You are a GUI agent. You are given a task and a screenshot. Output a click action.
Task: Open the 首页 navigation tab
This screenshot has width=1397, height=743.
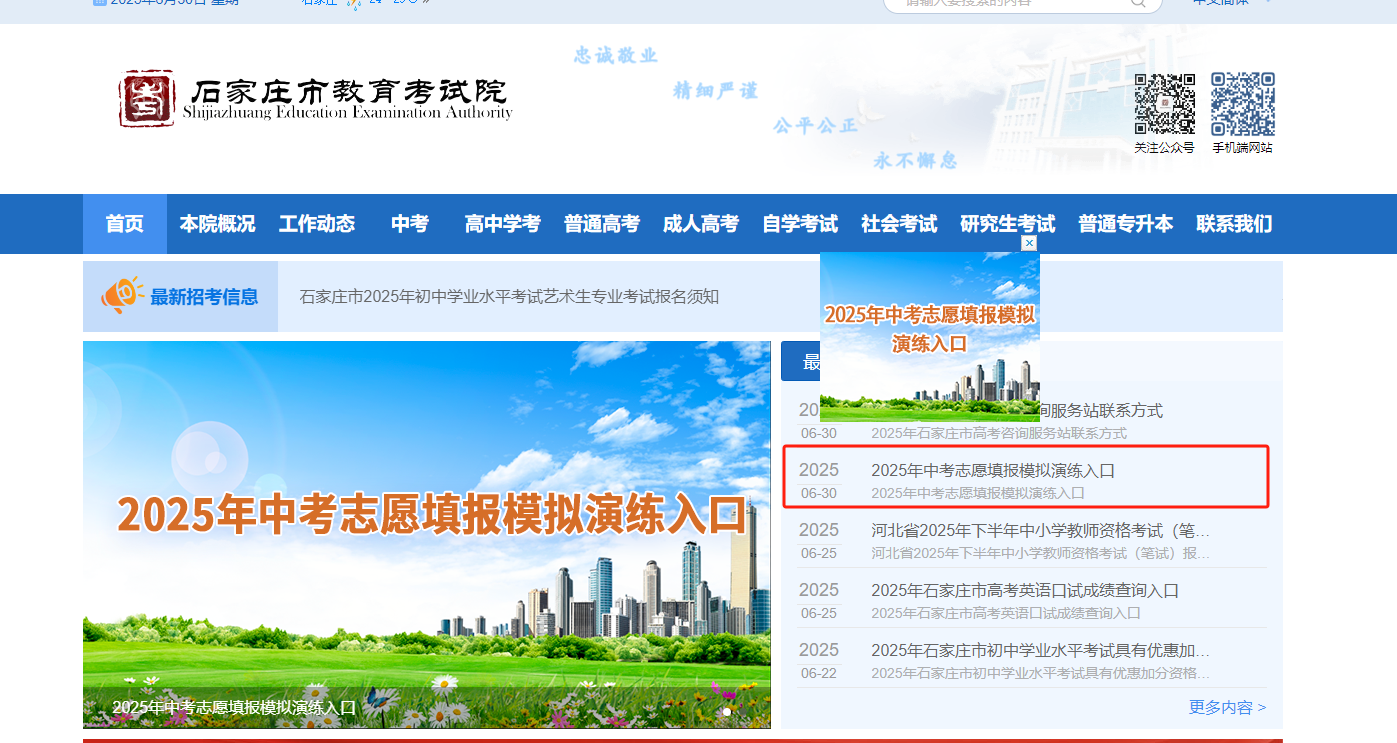pyautogui.click(x=125, y=224)
